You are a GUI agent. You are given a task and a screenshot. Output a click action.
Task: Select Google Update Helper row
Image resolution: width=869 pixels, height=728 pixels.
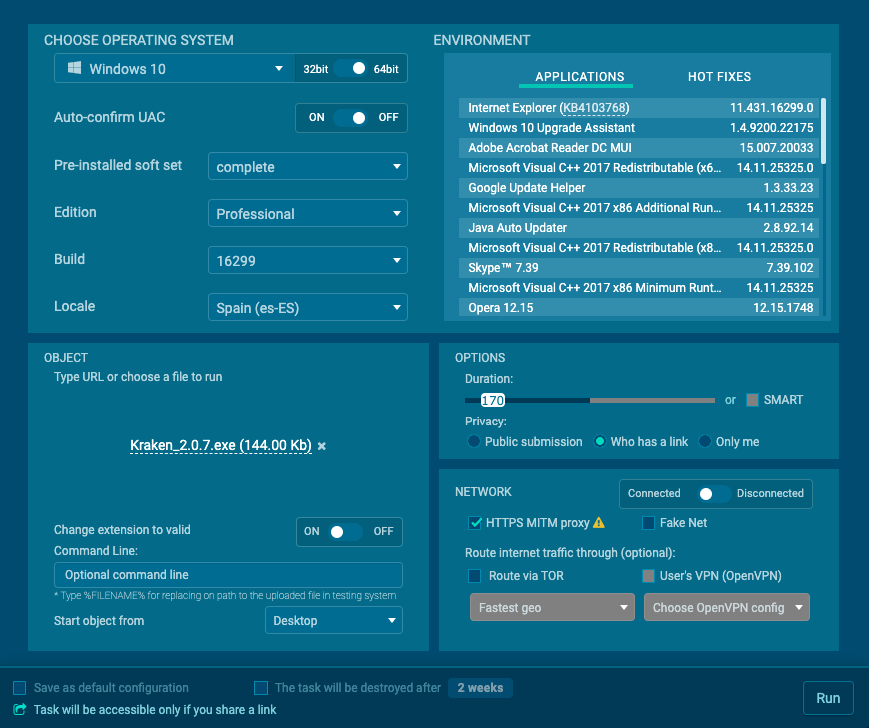(x=638, y=188)
